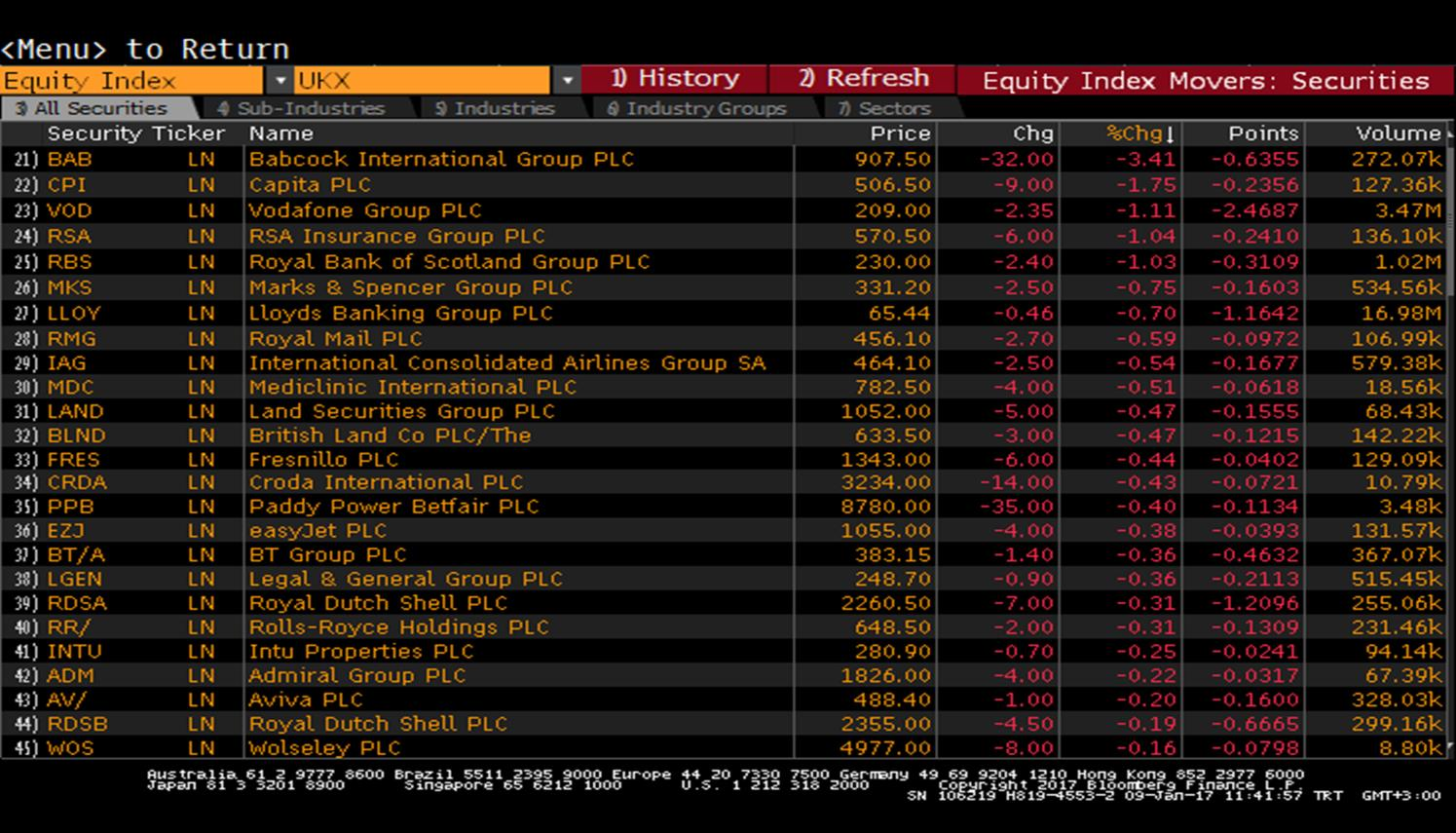Click the Name column header

click(280, 133)
